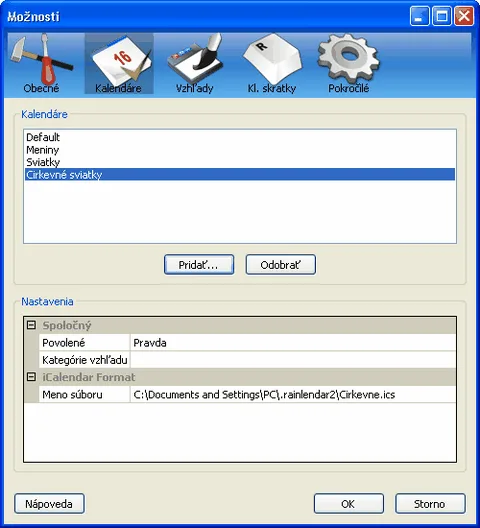Click the Odobrať button
This screenshot has height=528, width=480.
pos(281,265)
